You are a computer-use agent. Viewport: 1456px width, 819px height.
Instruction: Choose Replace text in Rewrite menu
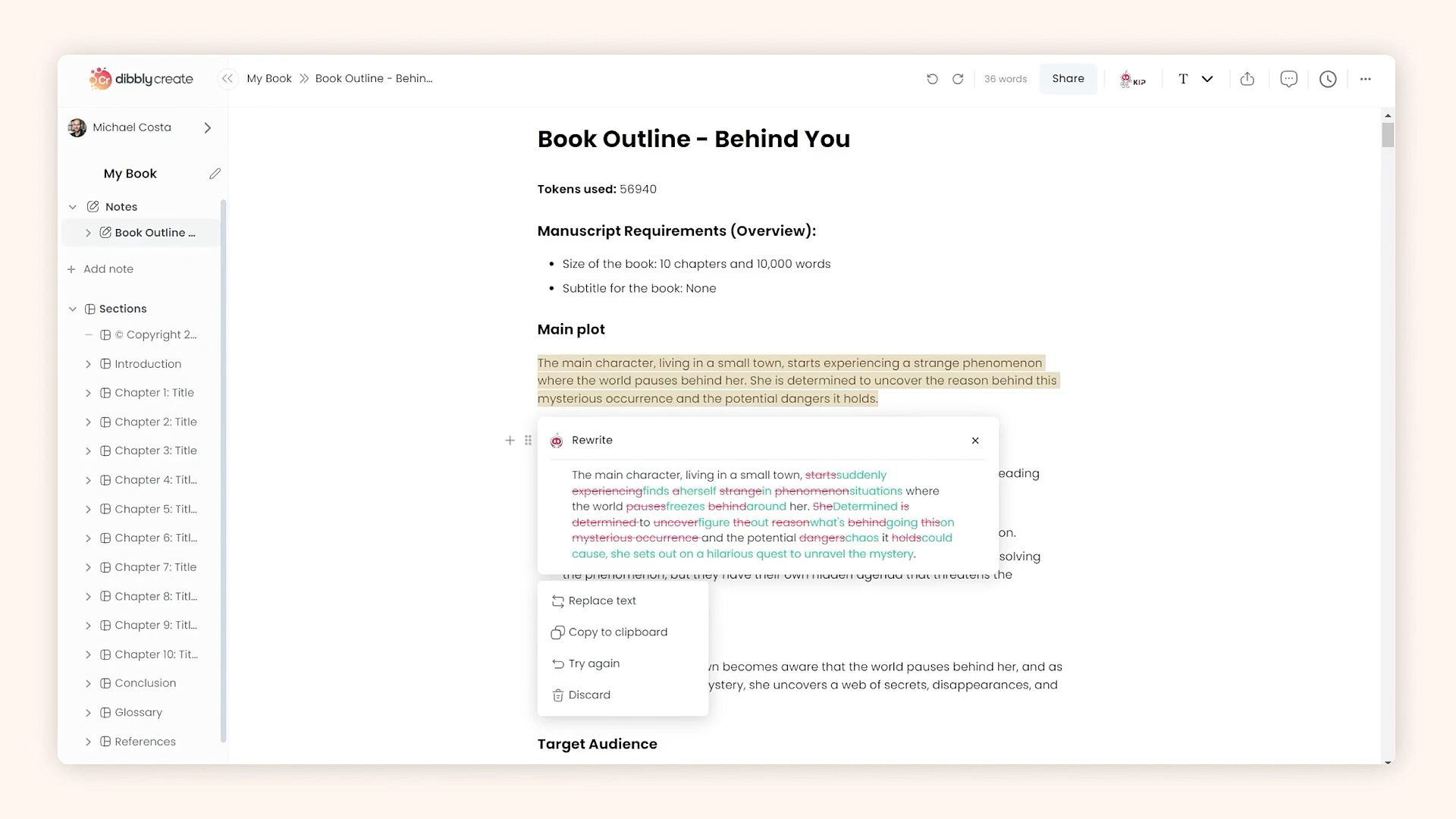click(602, 601)
